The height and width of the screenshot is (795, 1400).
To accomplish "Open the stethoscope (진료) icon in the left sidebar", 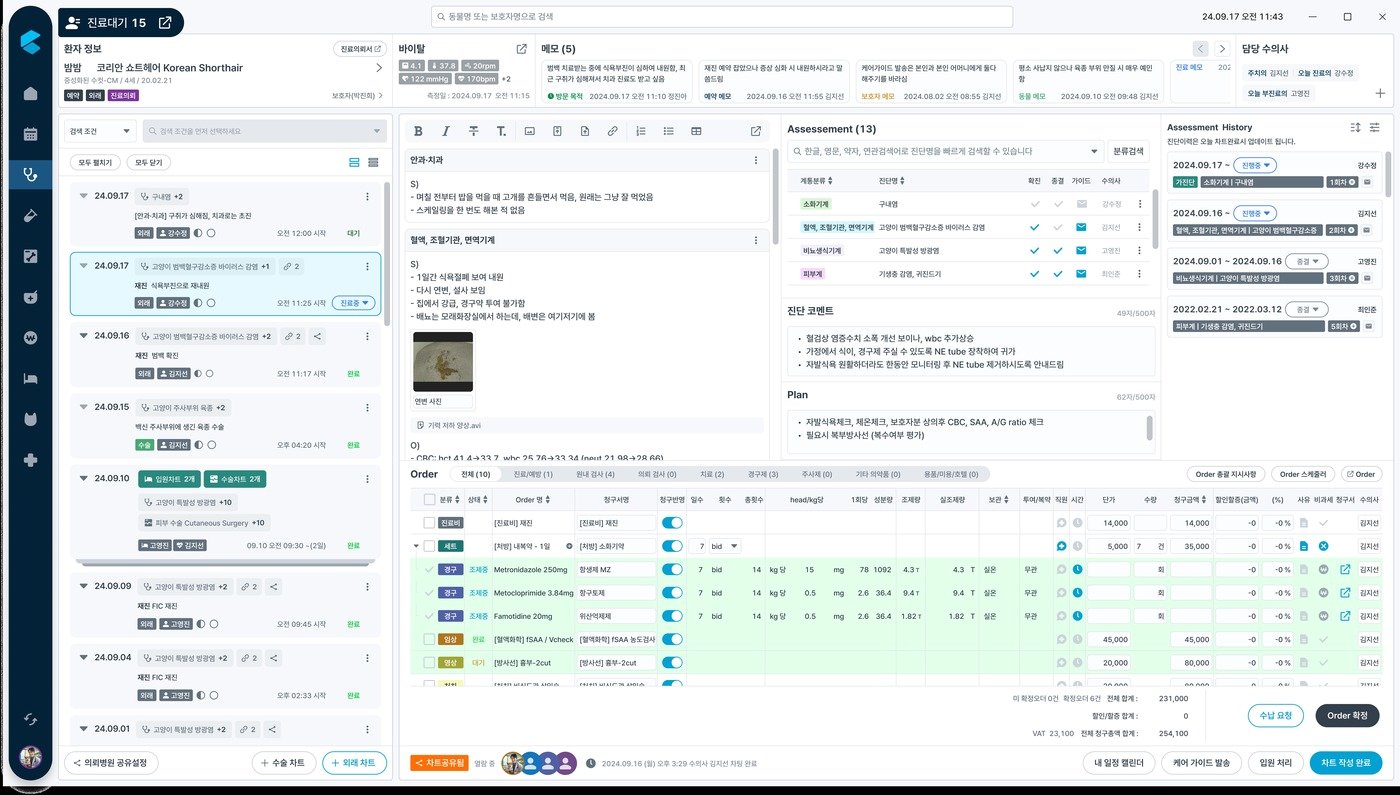I will [30, 174].
